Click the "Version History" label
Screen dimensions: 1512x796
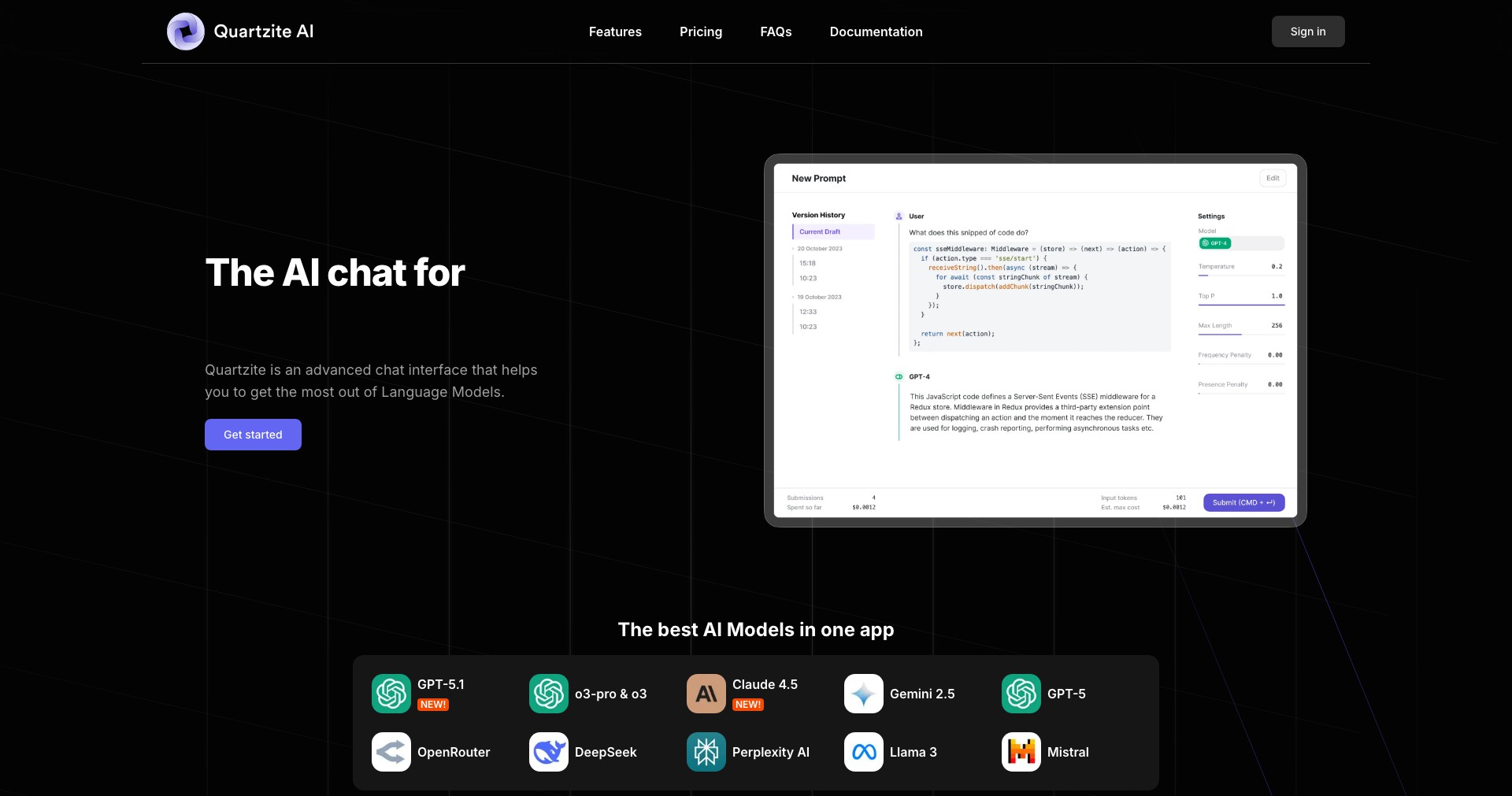tap(818, 215)
